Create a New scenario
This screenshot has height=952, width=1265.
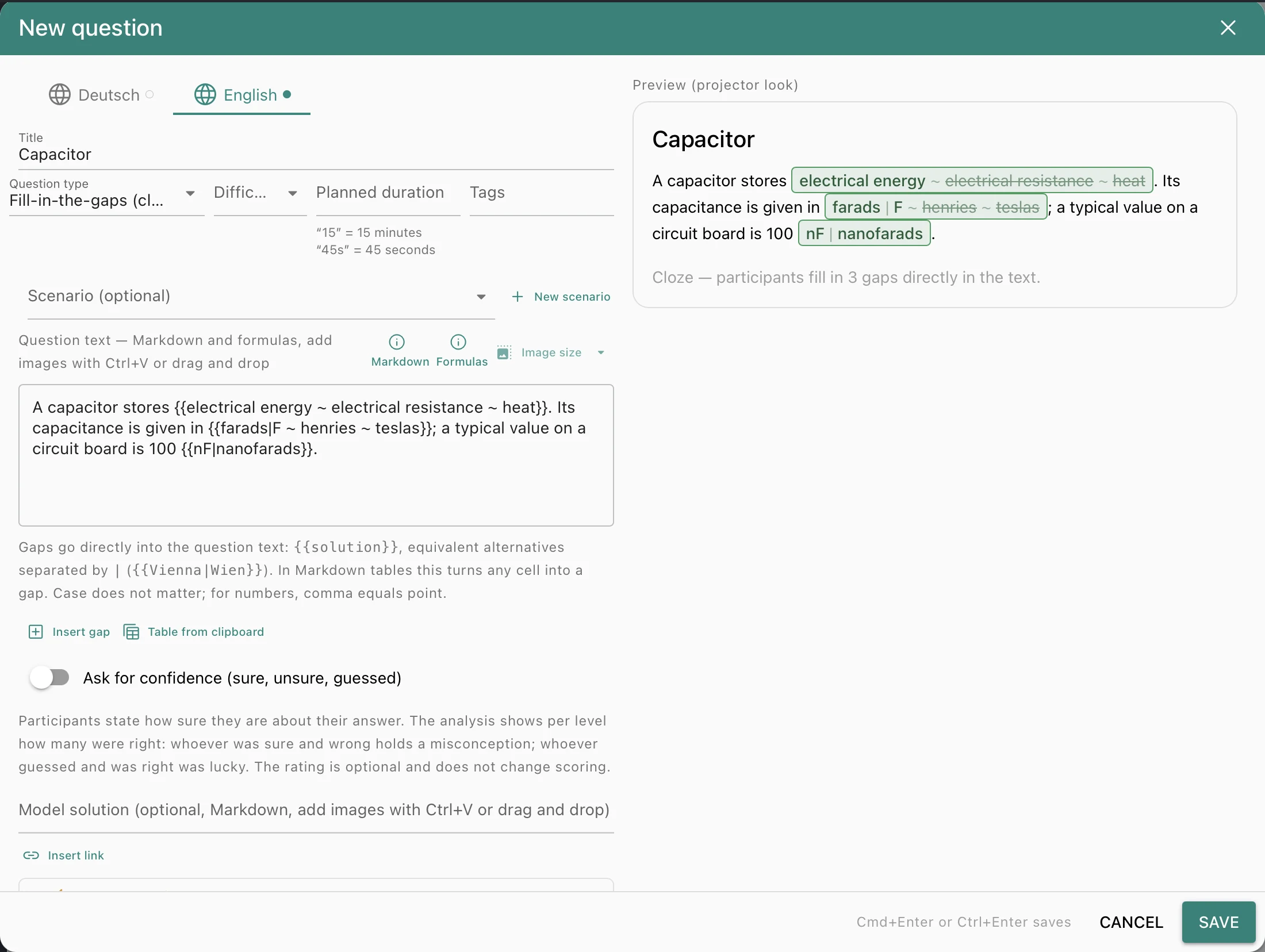(x=561, y=297)
